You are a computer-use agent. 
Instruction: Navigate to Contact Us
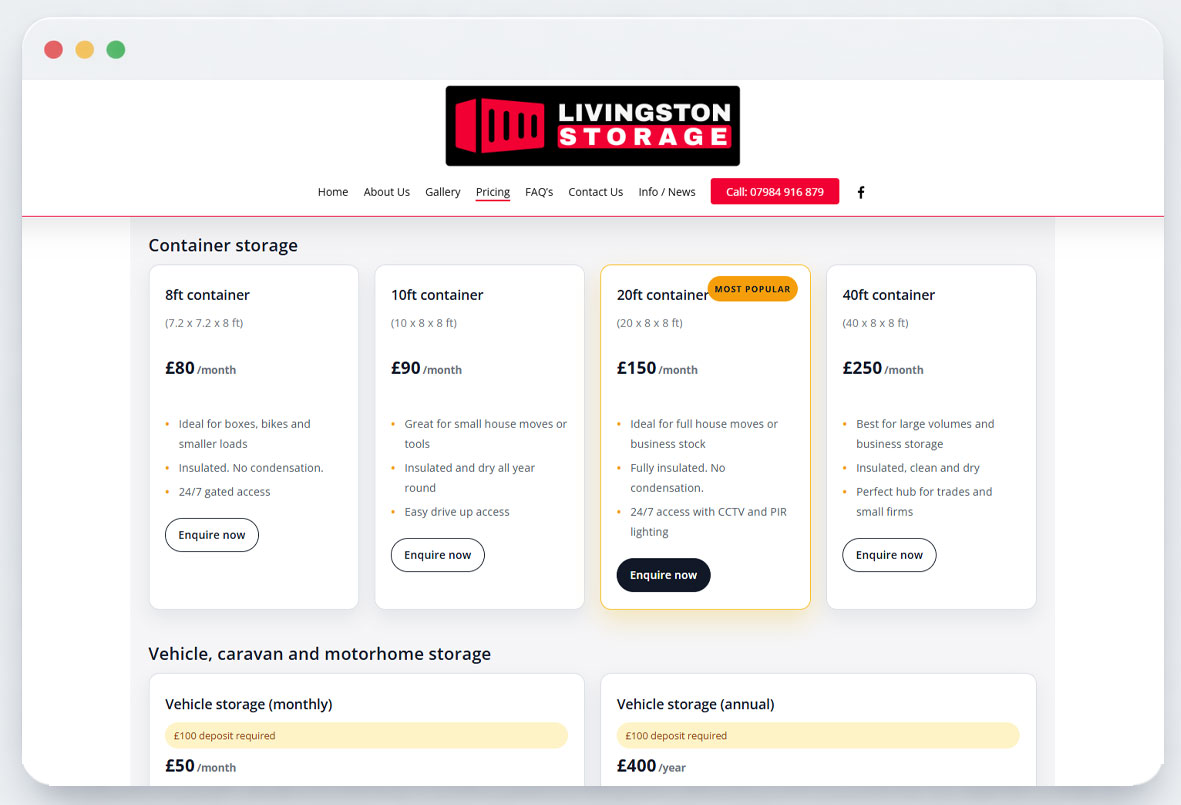pos(595,192)
